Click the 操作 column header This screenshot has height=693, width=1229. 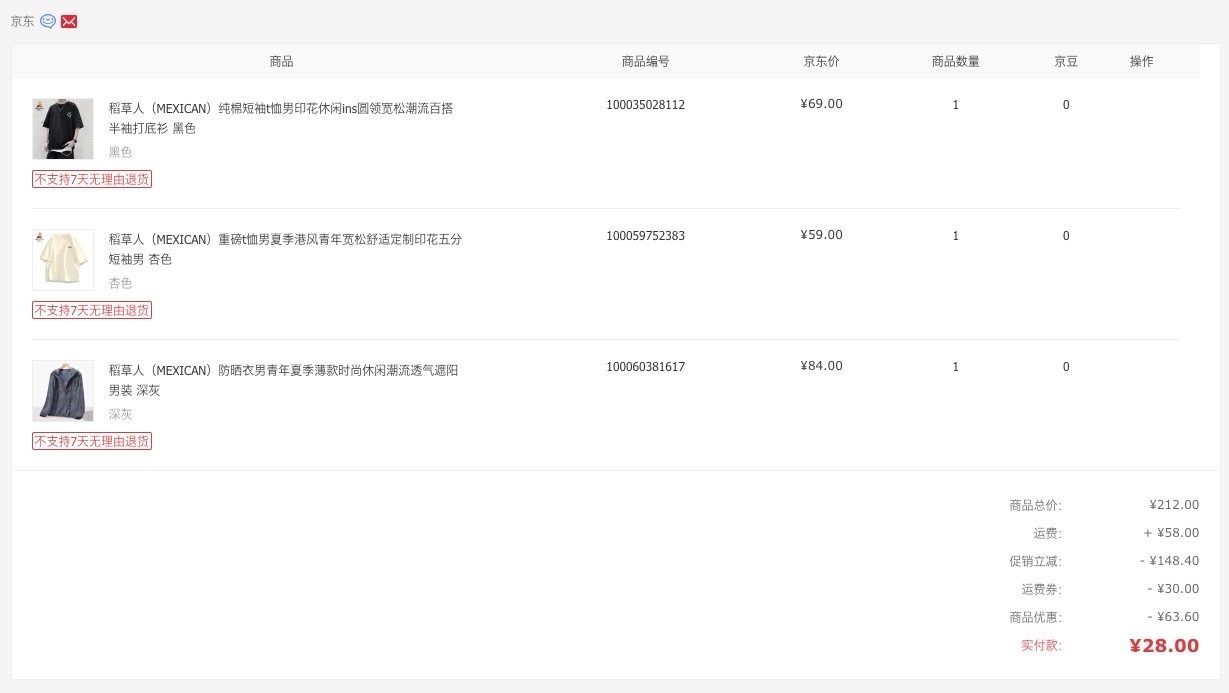pyautogui.click(x=1141, y=61)
